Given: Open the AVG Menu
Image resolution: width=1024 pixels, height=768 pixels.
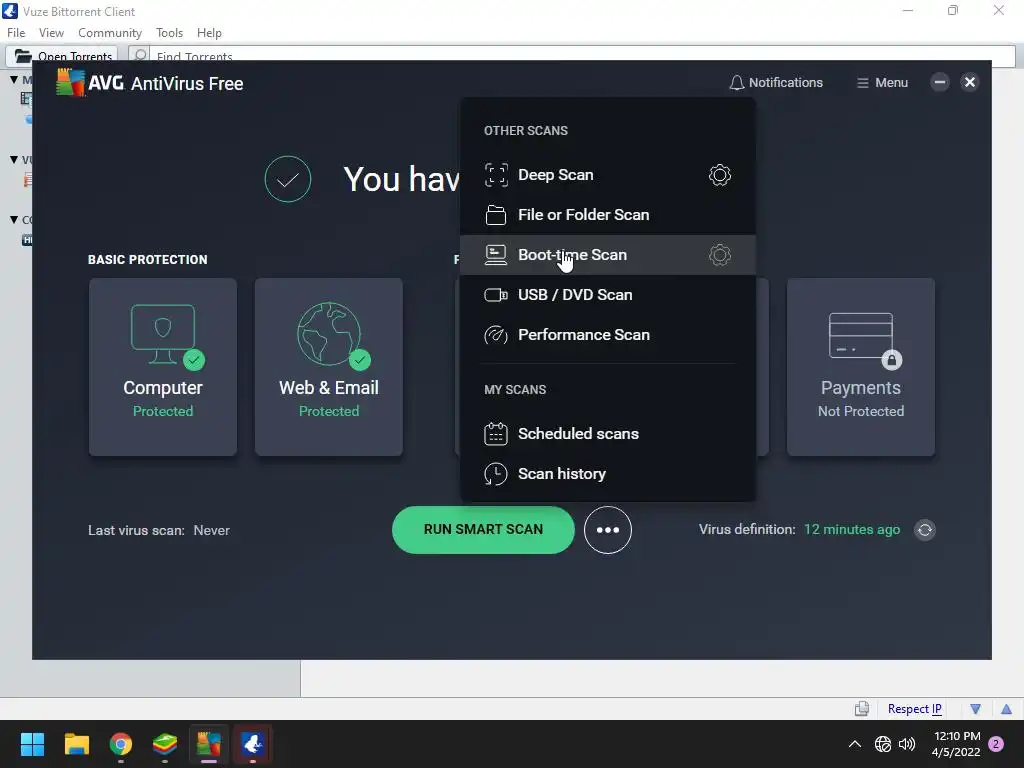Looking at the screenshot, I should 882,83.
